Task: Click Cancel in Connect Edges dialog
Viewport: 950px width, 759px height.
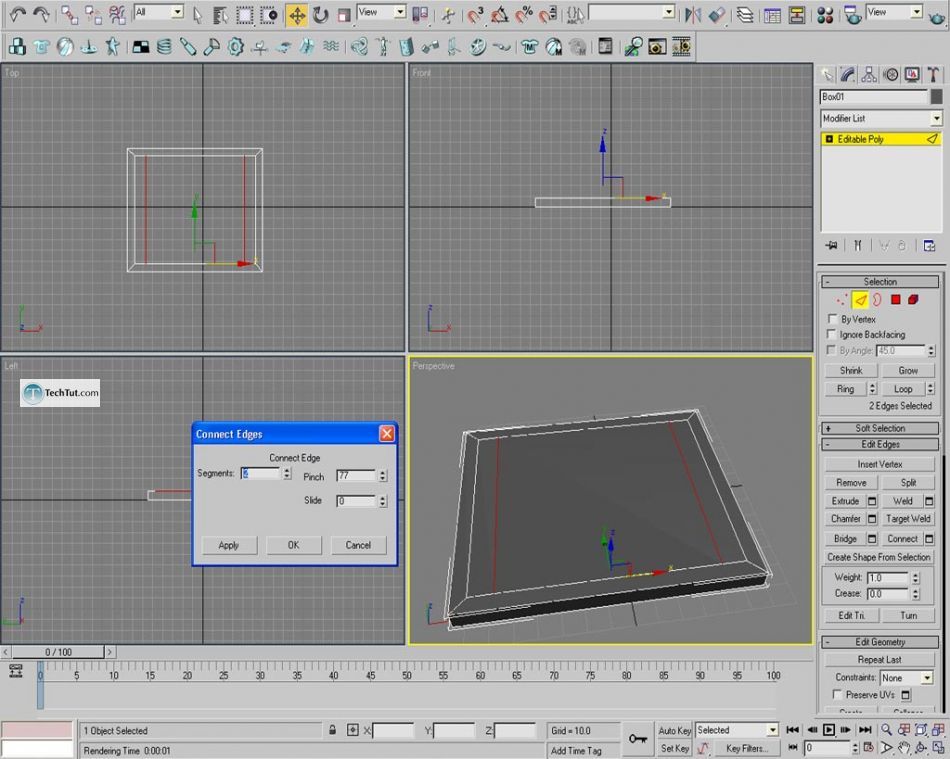Action: 358,545
